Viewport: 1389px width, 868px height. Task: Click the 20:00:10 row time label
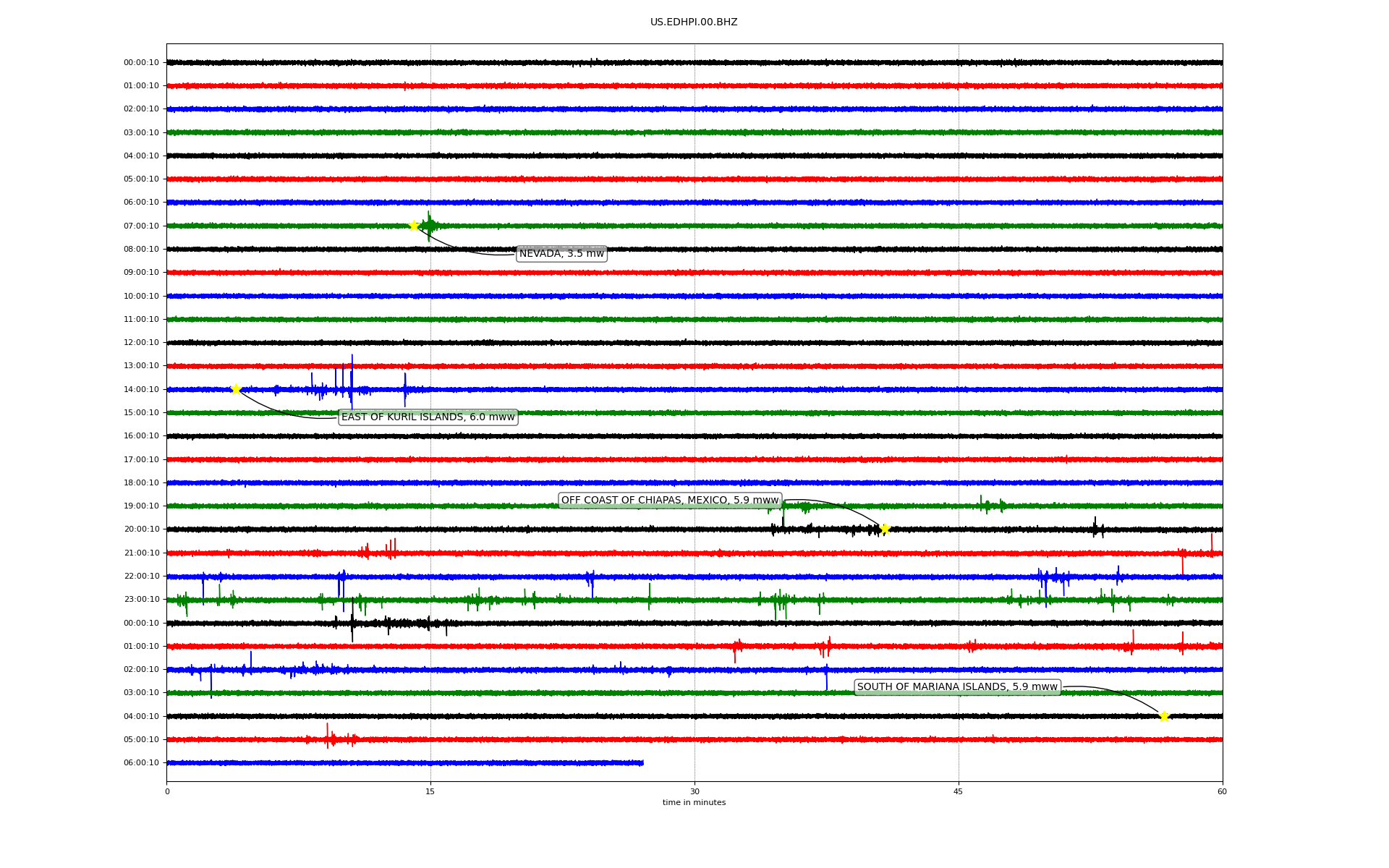pos(141,529)
